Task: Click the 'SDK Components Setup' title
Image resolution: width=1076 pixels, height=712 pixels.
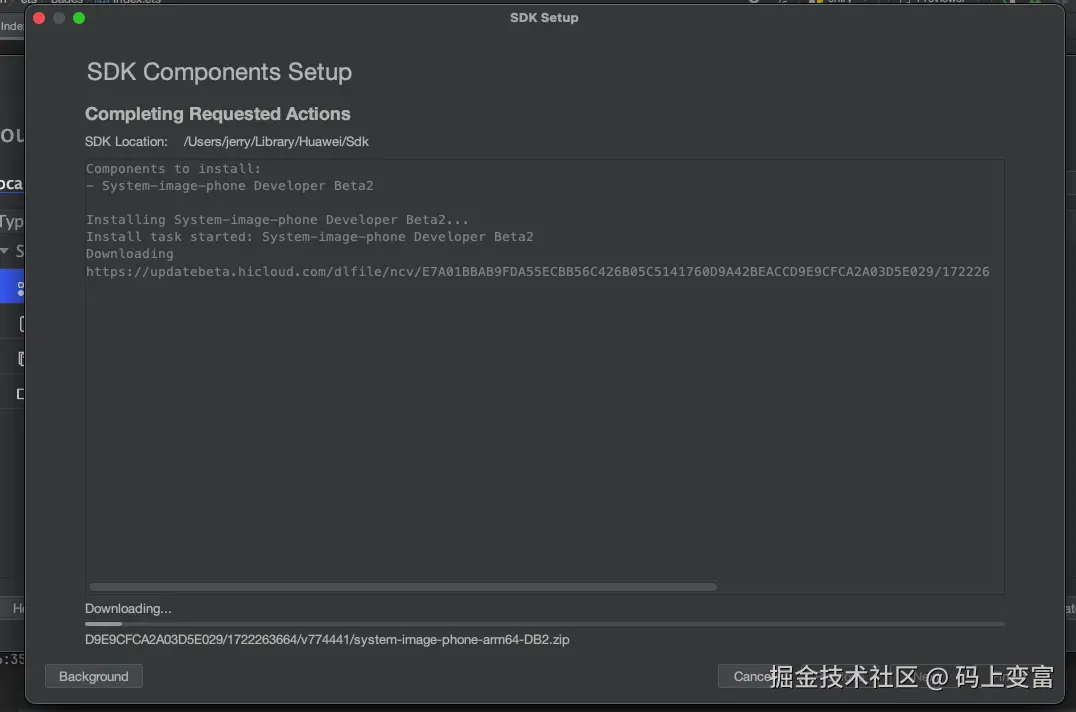Action: [219, 72]
